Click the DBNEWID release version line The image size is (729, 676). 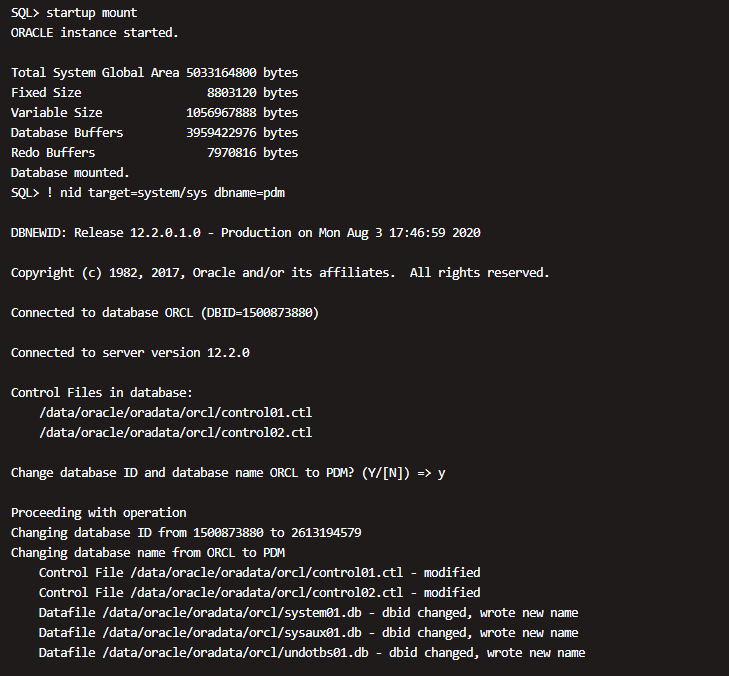tap(246, 232)
